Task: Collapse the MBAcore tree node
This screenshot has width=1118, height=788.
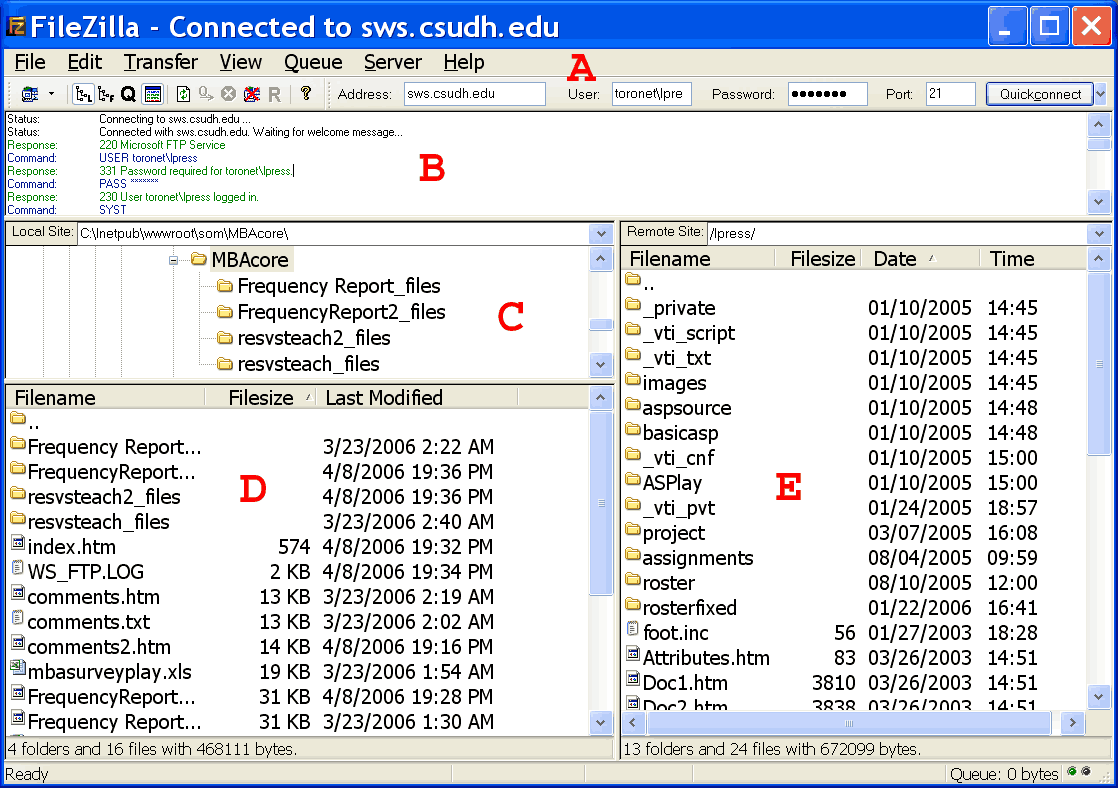Action: point(173,260)
